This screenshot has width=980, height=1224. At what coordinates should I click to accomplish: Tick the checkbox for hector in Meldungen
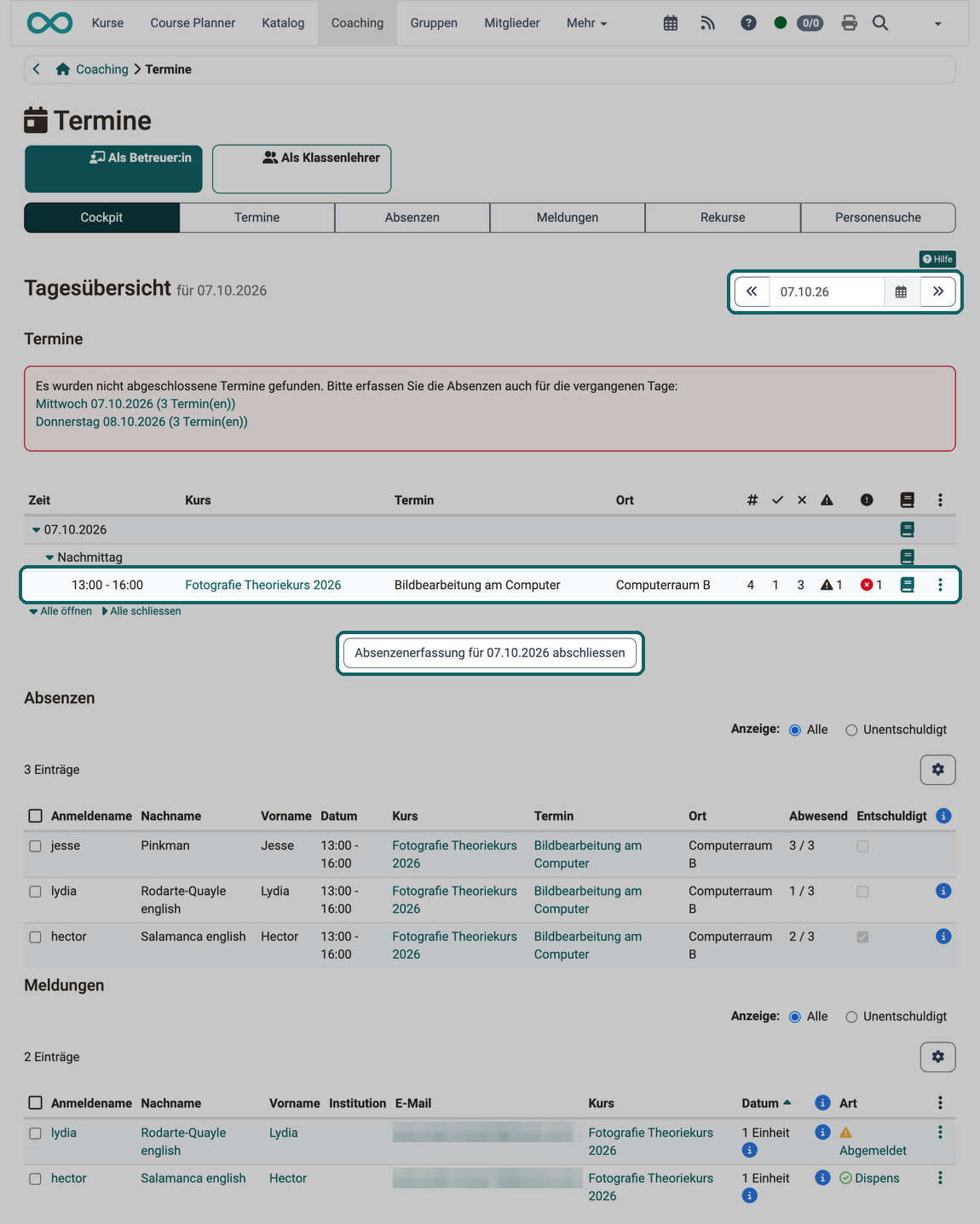[35, 1179]
